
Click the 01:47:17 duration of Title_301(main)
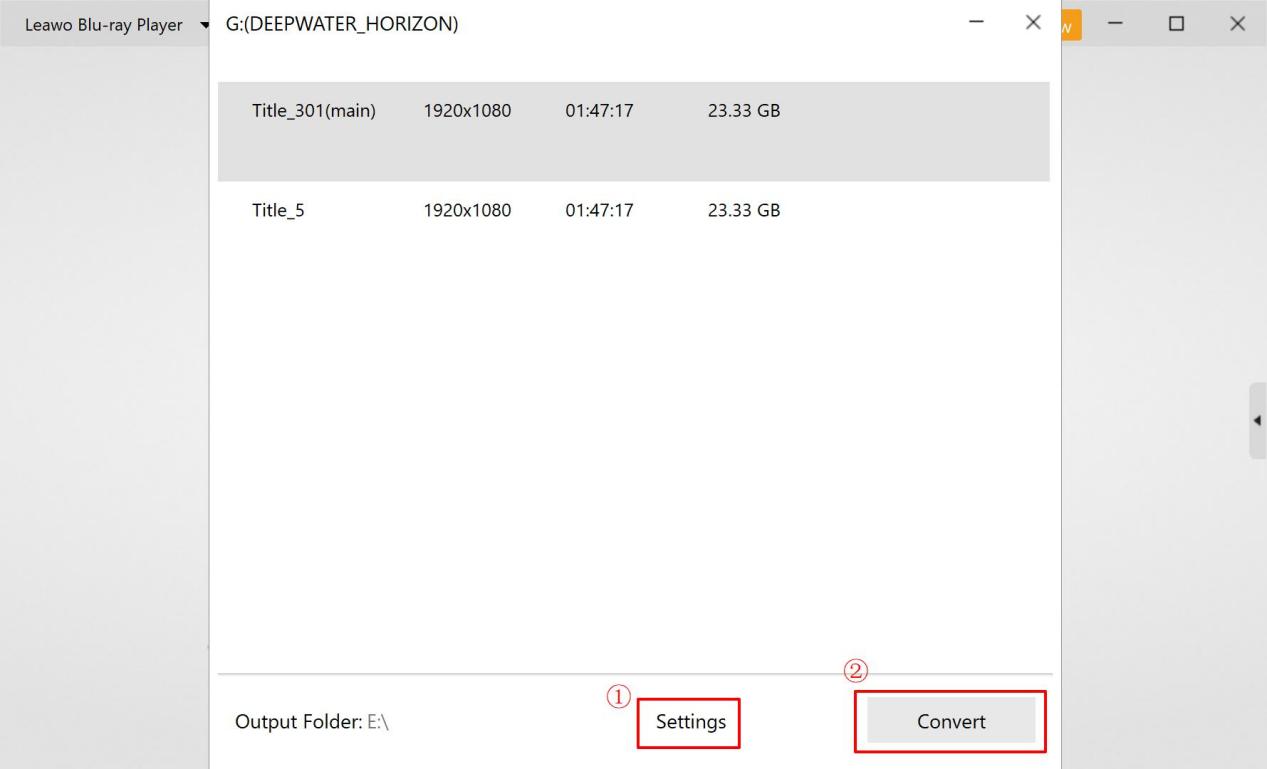599,111
